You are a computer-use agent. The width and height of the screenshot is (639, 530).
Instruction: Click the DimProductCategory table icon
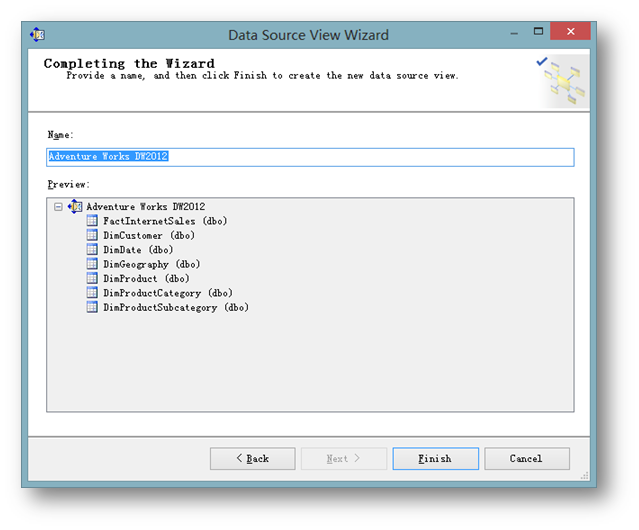coord(93,293)
